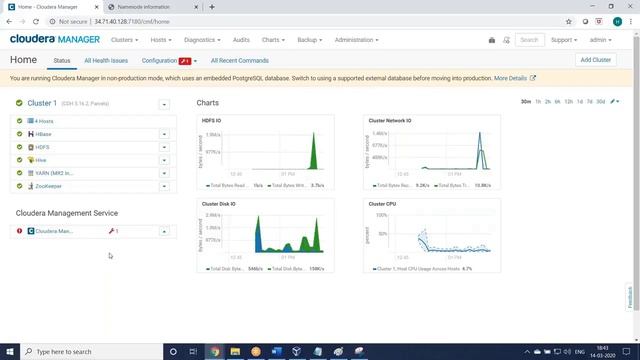The width and height of the screenshot is (640, 360).
Task: Expand HBase actions dropdown arrow
Action: click(x=164, y=134)
